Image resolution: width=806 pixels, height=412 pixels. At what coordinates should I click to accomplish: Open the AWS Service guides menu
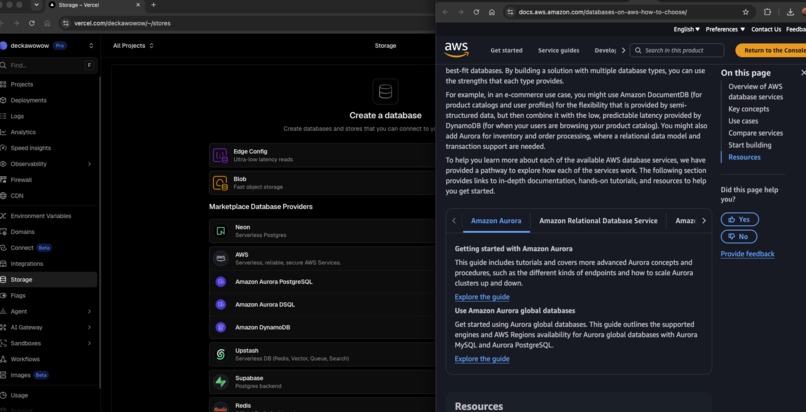point(558,50)
